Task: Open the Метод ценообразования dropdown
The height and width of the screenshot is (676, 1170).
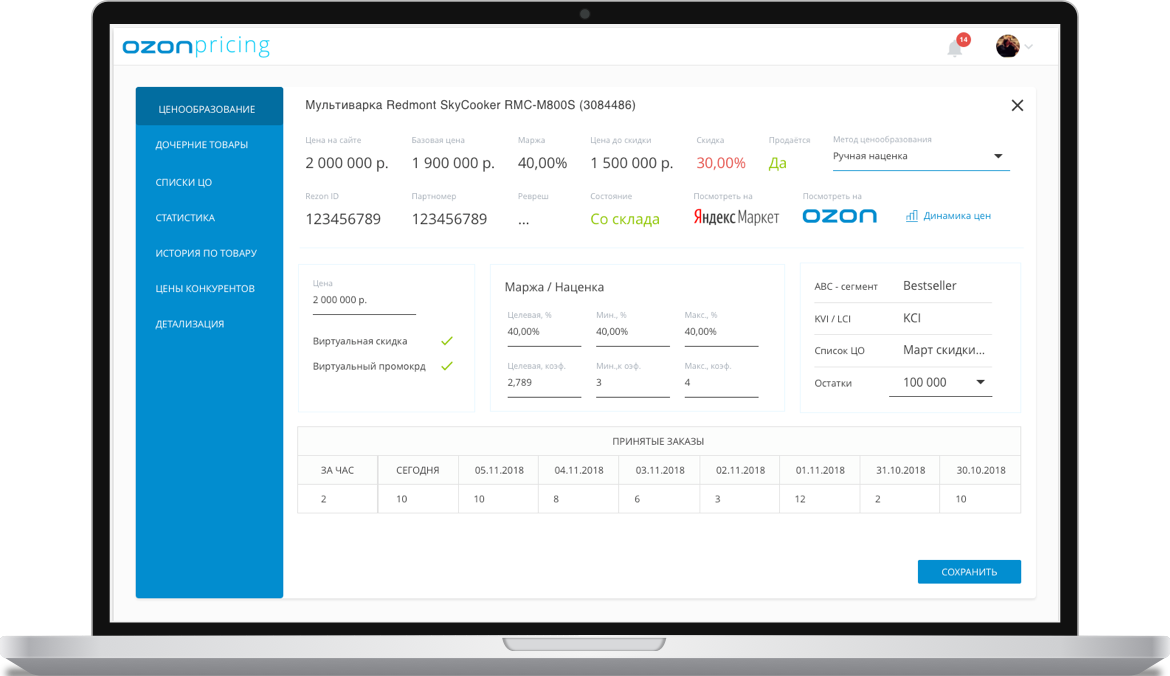Action: [x=921, y=157]
